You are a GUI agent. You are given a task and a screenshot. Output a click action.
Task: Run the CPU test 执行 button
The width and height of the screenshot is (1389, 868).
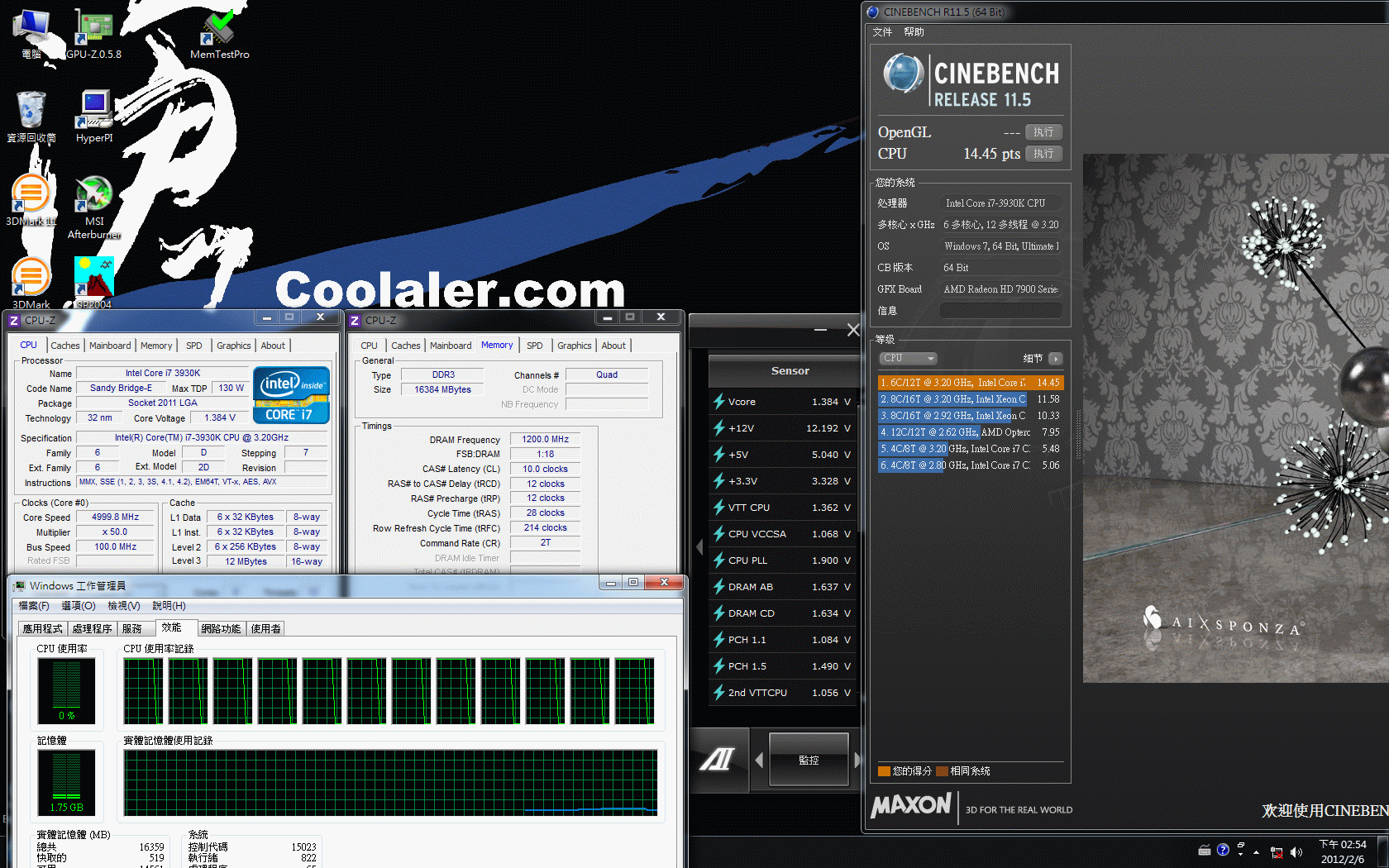pos(1043,154)
